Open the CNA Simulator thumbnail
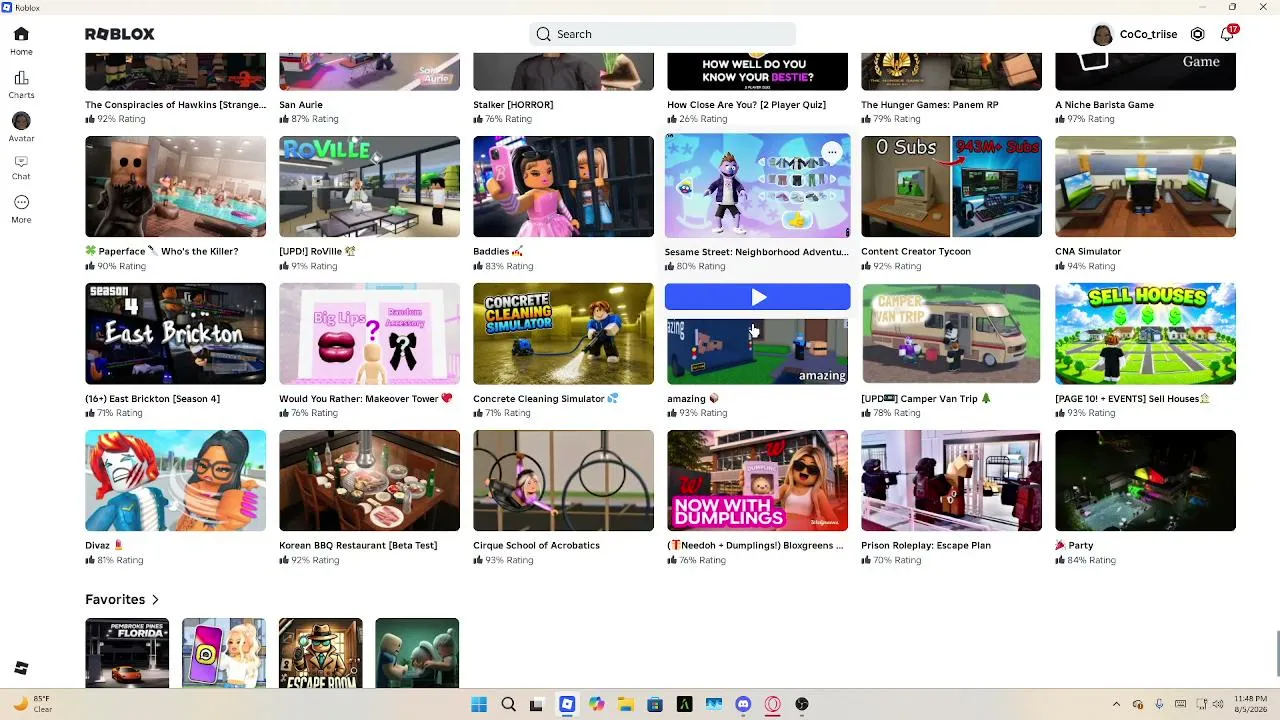 (1145, 187)
